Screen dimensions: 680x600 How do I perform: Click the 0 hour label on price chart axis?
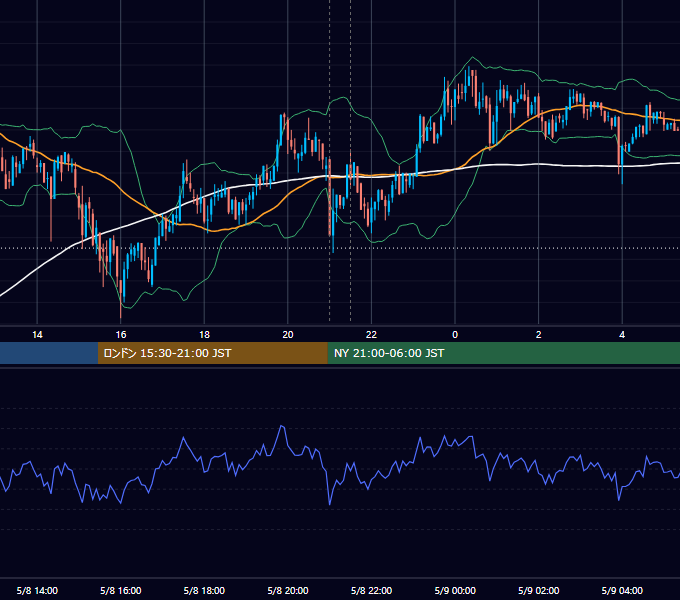coord(455,335)
